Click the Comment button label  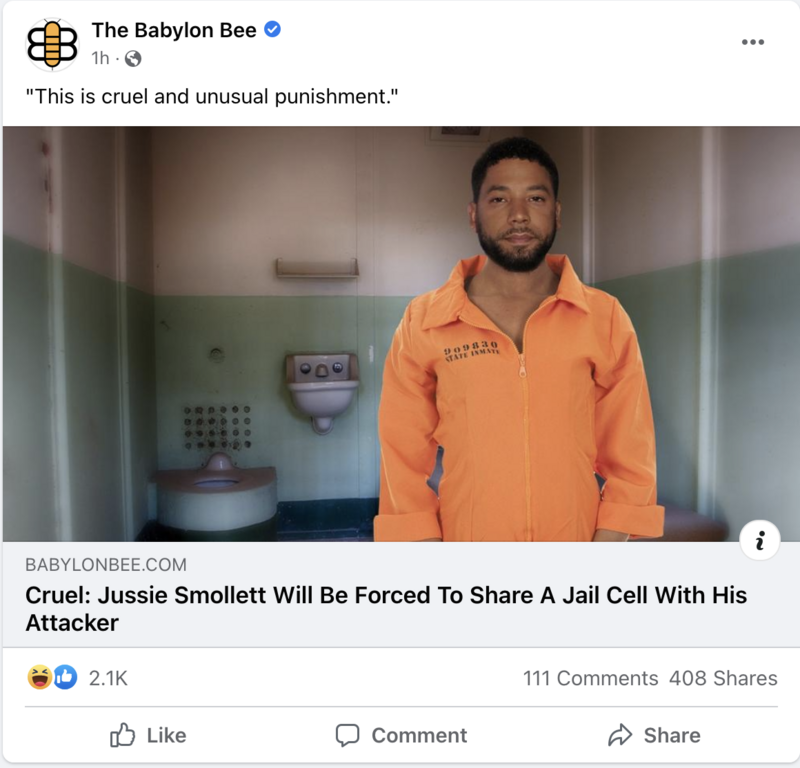click(419, 735)
